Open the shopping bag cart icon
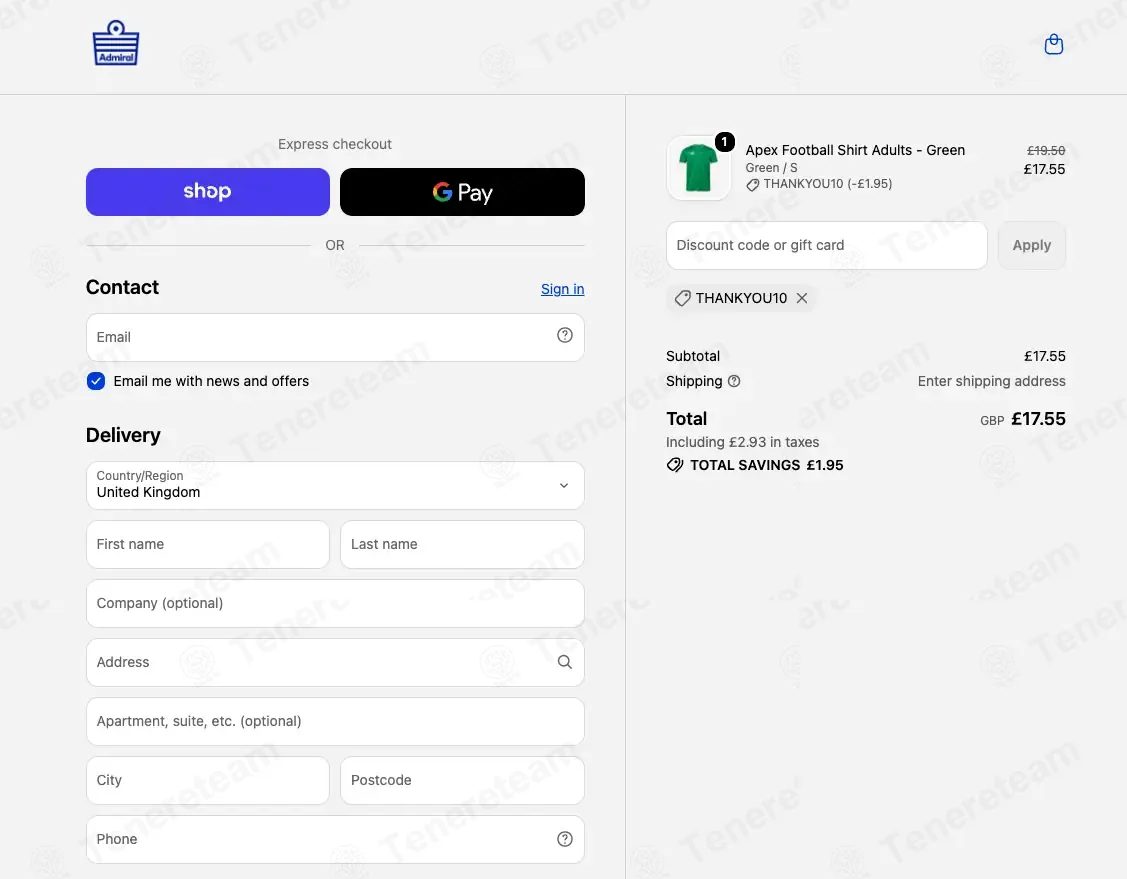 pyautogui.click(x=1053, y=45)
